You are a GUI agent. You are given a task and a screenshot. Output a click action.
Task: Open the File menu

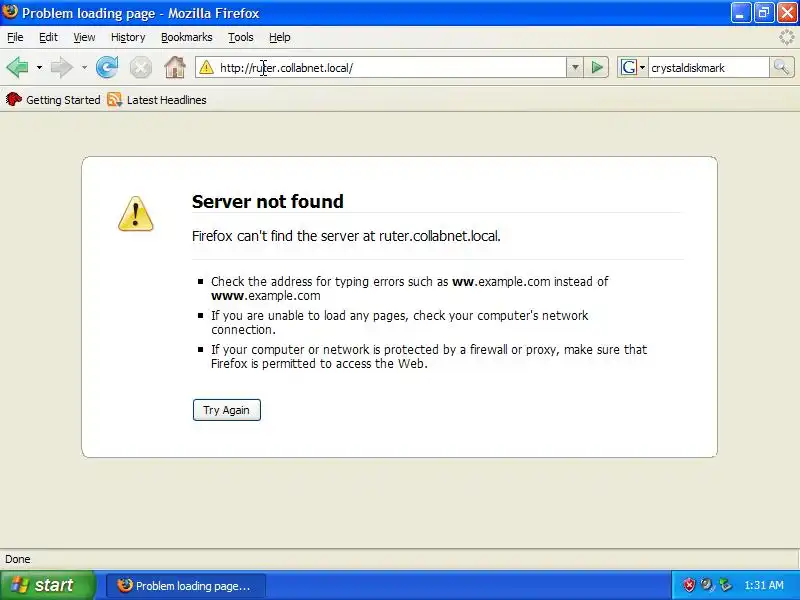click(15, 37)
